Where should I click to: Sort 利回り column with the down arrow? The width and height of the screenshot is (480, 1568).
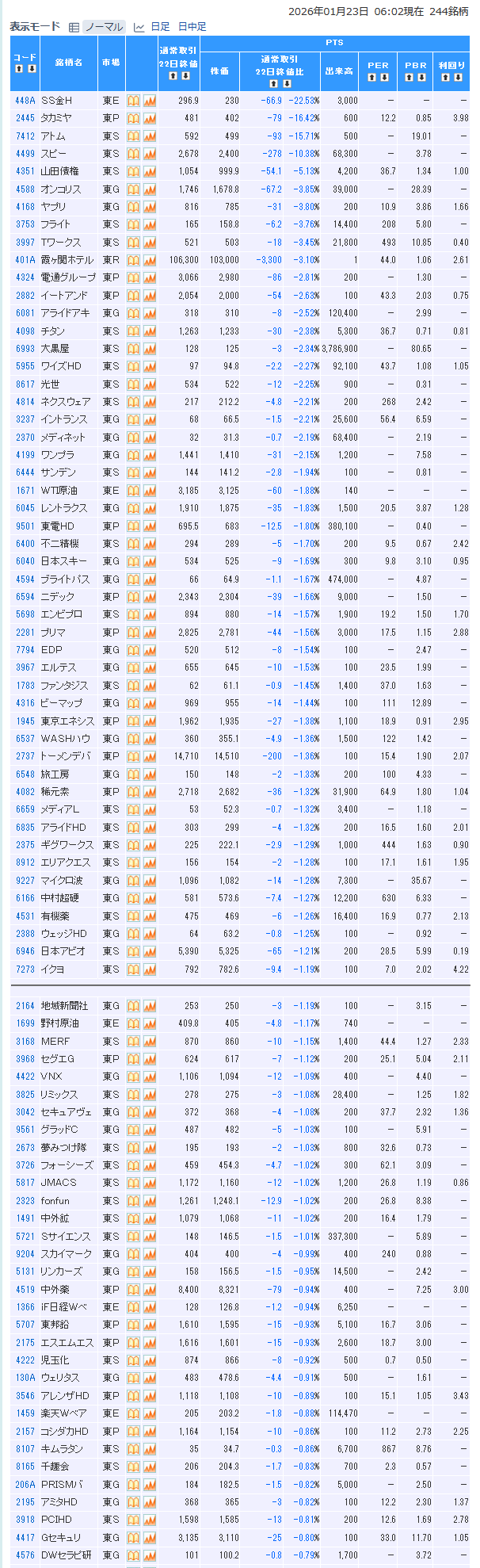click(458, 78)
